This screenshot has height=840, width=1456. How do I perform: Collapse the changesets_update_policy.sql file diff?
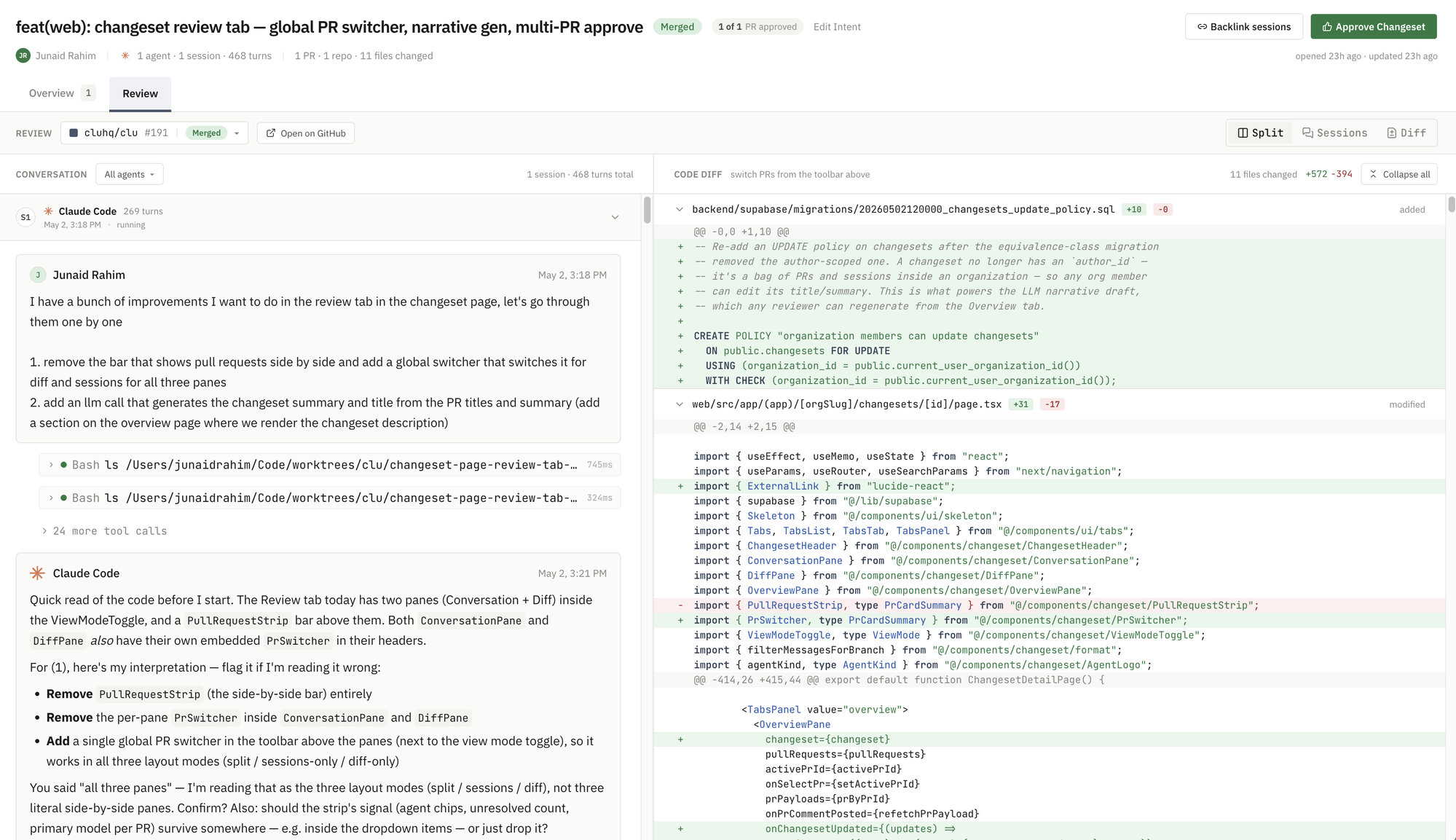point(679,209)
